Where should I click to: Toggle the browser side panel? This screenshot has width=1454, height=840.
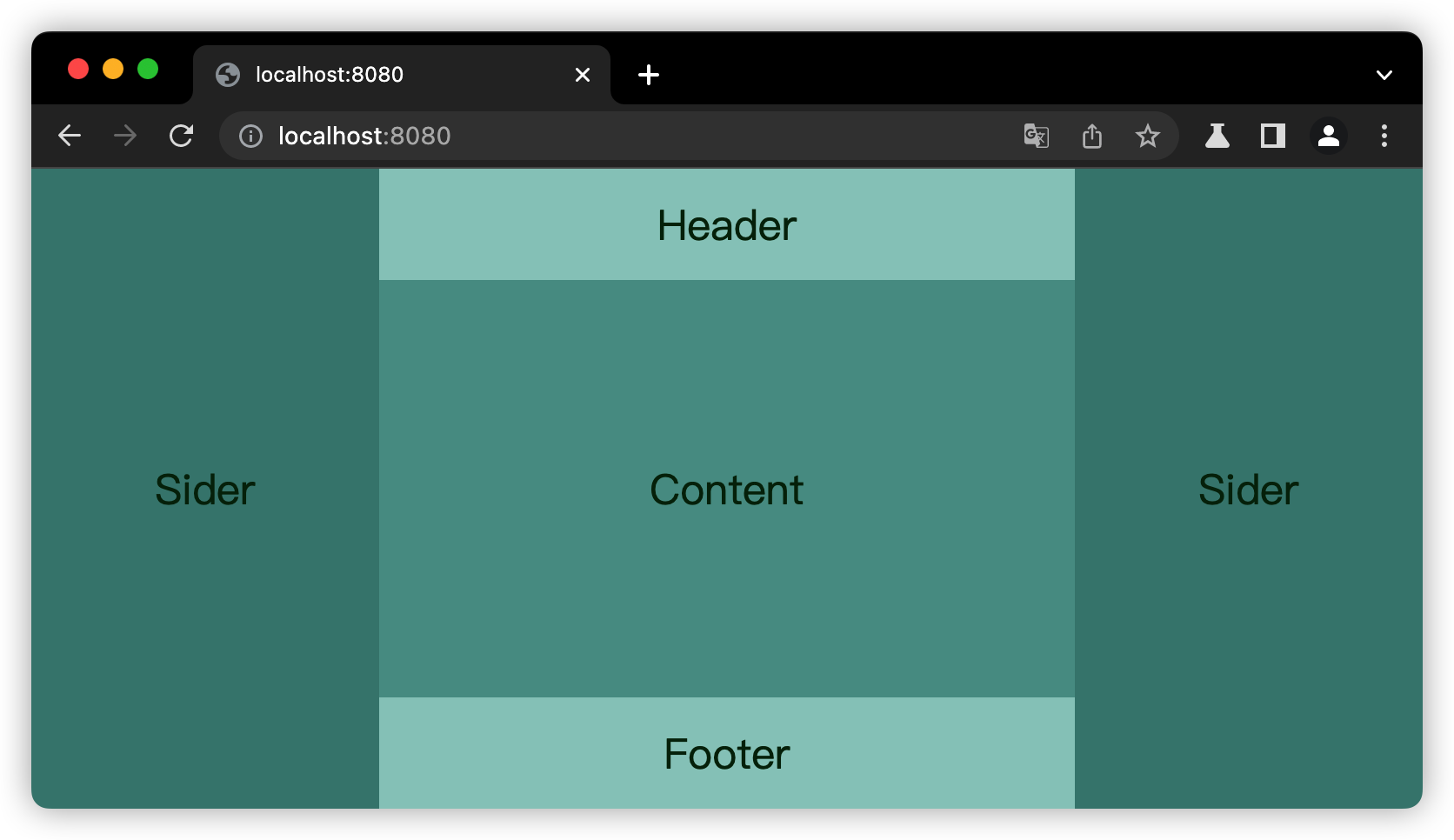[1273, 136]
